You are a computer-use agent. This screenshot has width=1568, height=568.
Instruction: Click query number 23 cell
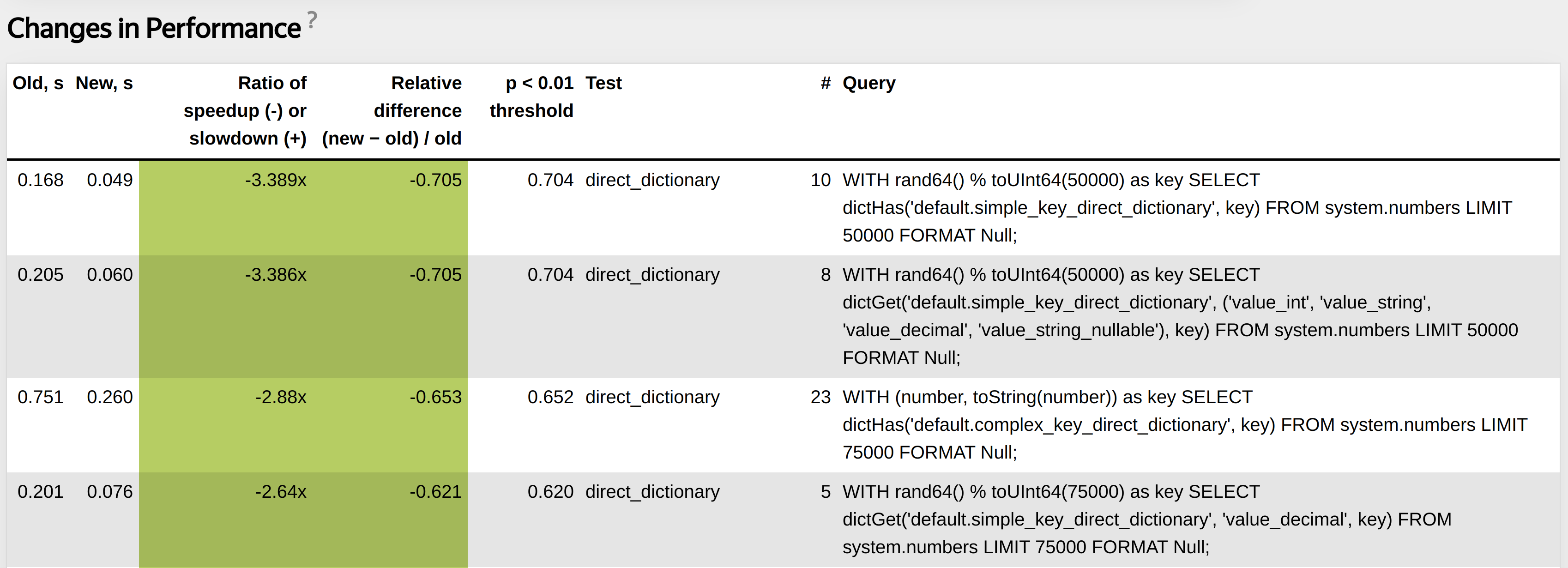click(820, 398)
